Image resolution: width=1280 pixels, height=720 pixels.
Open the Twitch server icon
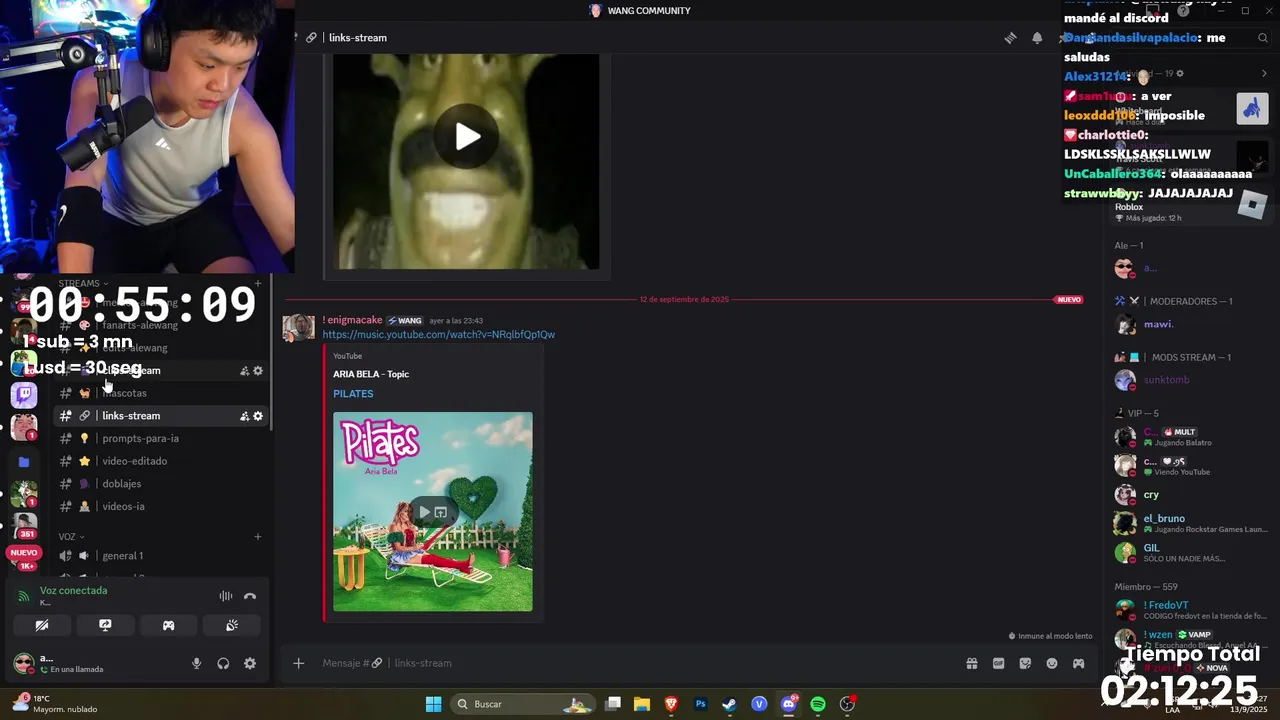(24, 396)
